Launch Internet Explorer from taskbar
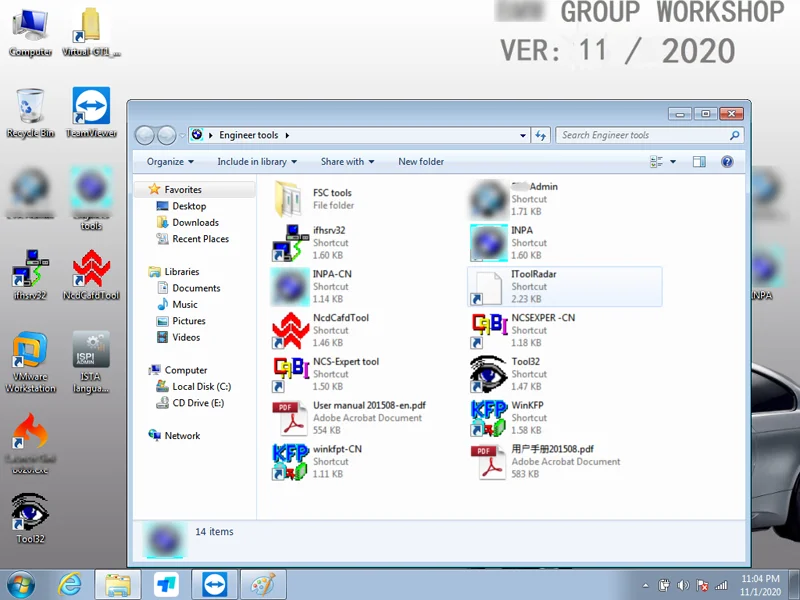The height and width of the screenshot is (600, 800). click(x=69, y=584)
